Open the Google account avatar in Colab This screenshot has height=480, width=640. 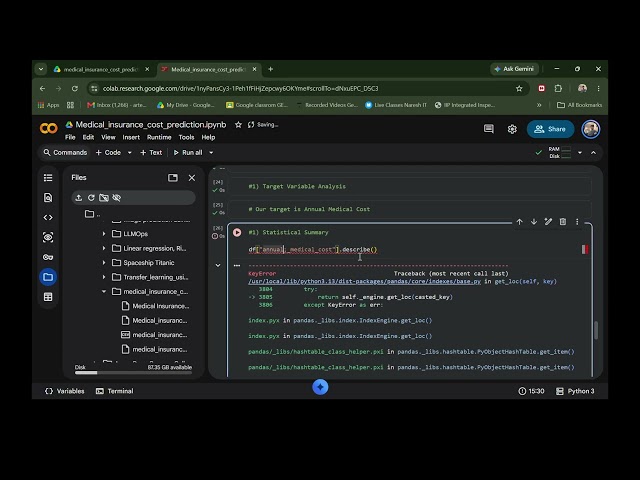coord(591,129)
